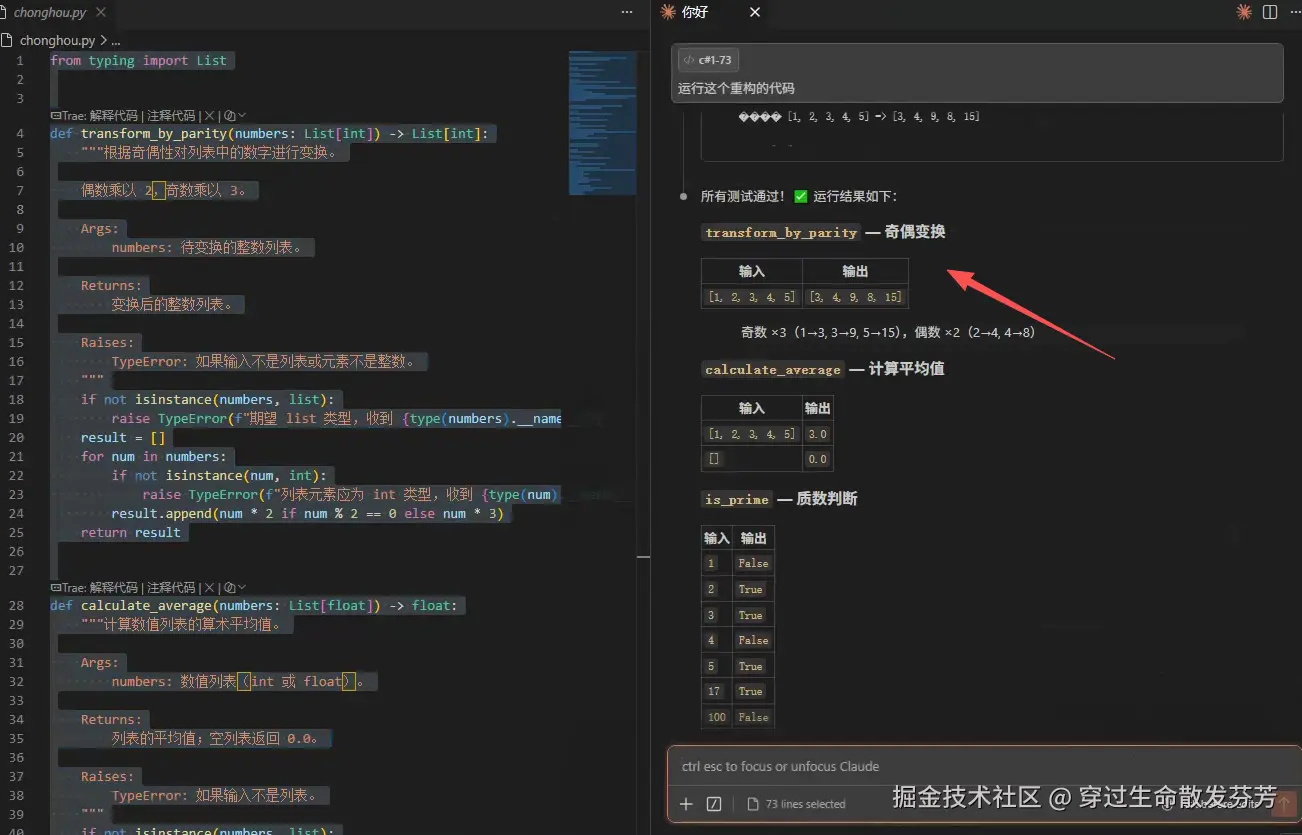Dismiss Trae code lens above transform_by_parity with X
This screenshot has height=835, width=1302.
point(211,115)
